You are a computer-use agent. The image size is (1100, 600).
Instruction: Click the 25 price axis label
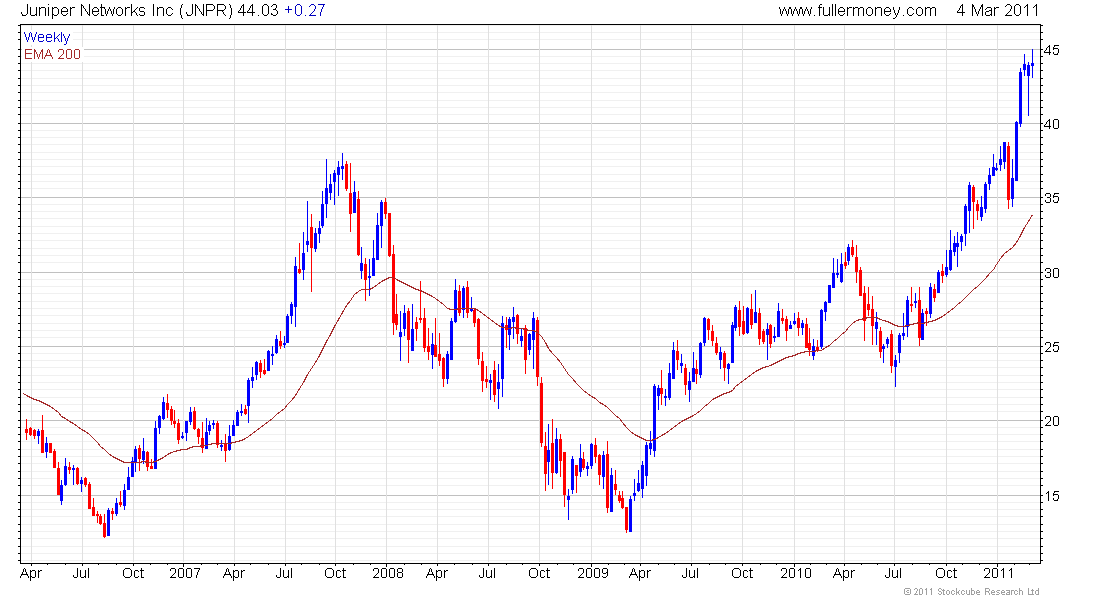(x=1052, y=347)
